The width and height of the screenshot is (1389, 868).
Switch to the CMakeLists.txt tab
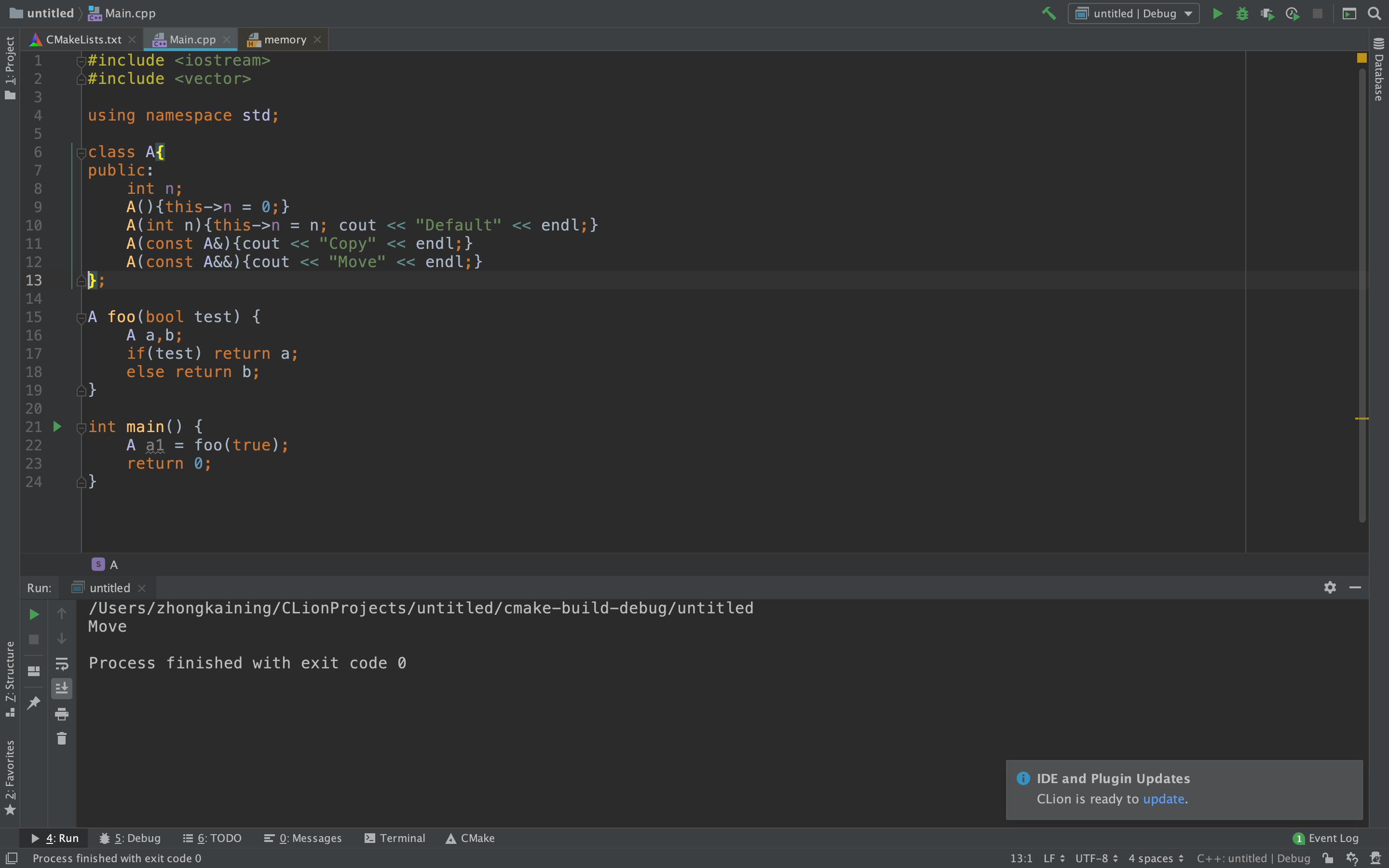pyautogui.click(x=83, y=40)
